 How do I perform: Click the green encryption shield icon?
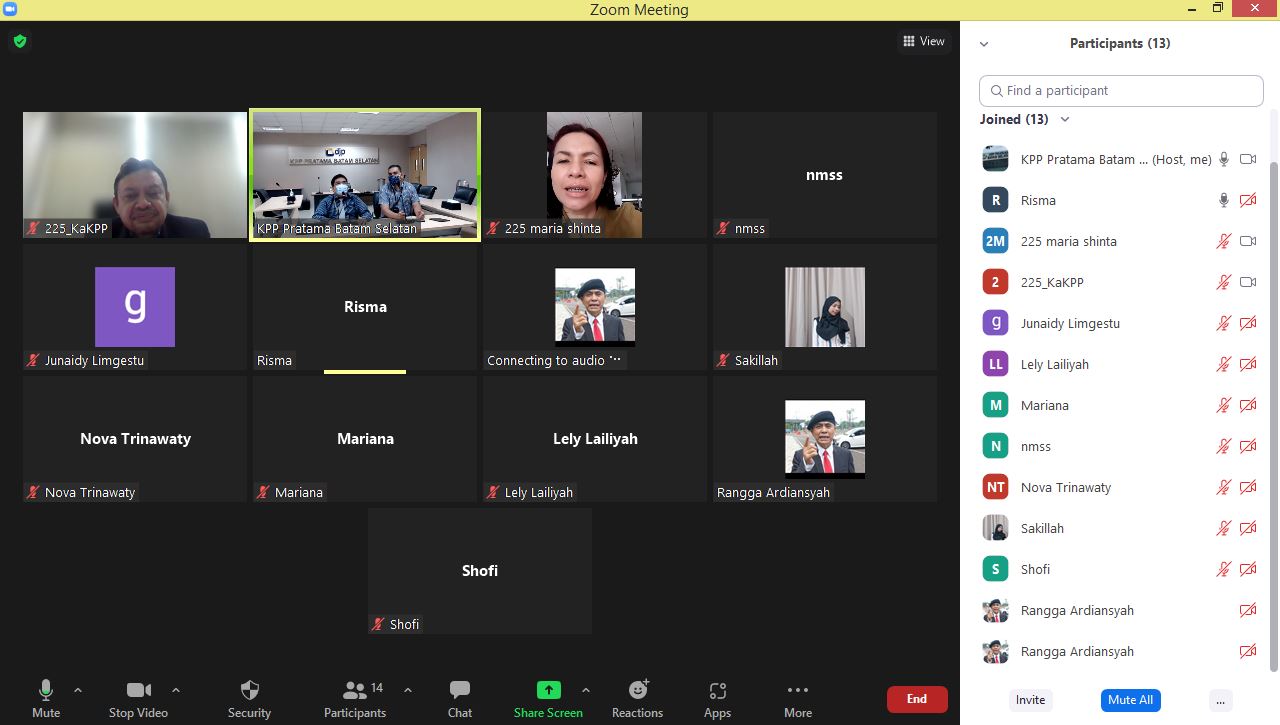click(20, 41)
